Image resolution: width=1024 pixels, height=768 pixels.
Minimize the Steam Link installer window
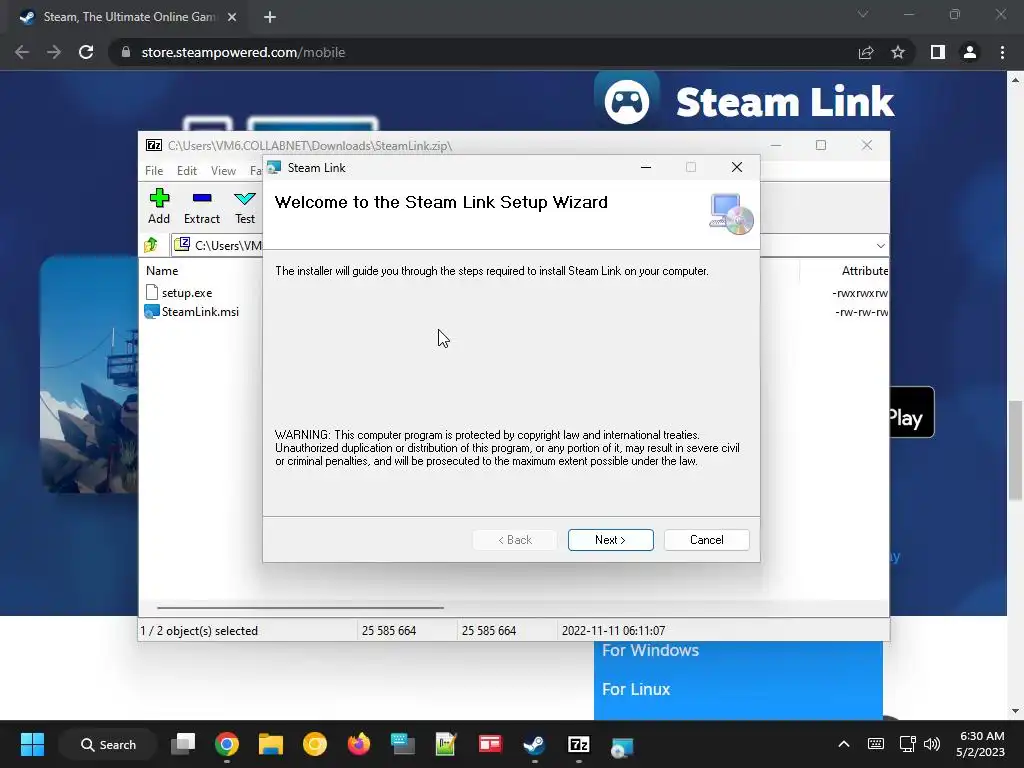coord(646,167)
